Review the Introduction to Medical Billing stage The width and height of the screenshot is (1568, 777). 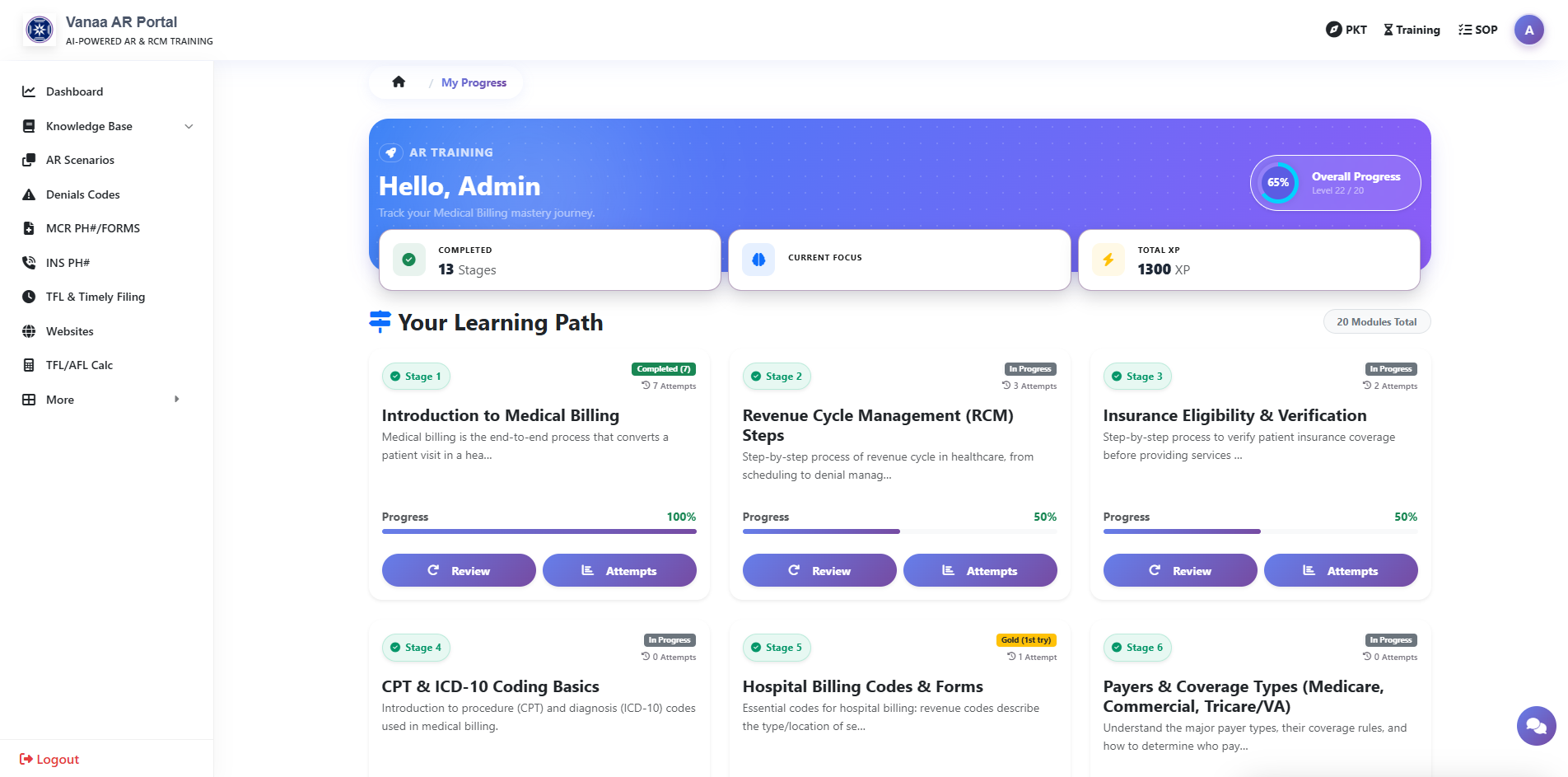pyautogui.click(x=458, y=570)
